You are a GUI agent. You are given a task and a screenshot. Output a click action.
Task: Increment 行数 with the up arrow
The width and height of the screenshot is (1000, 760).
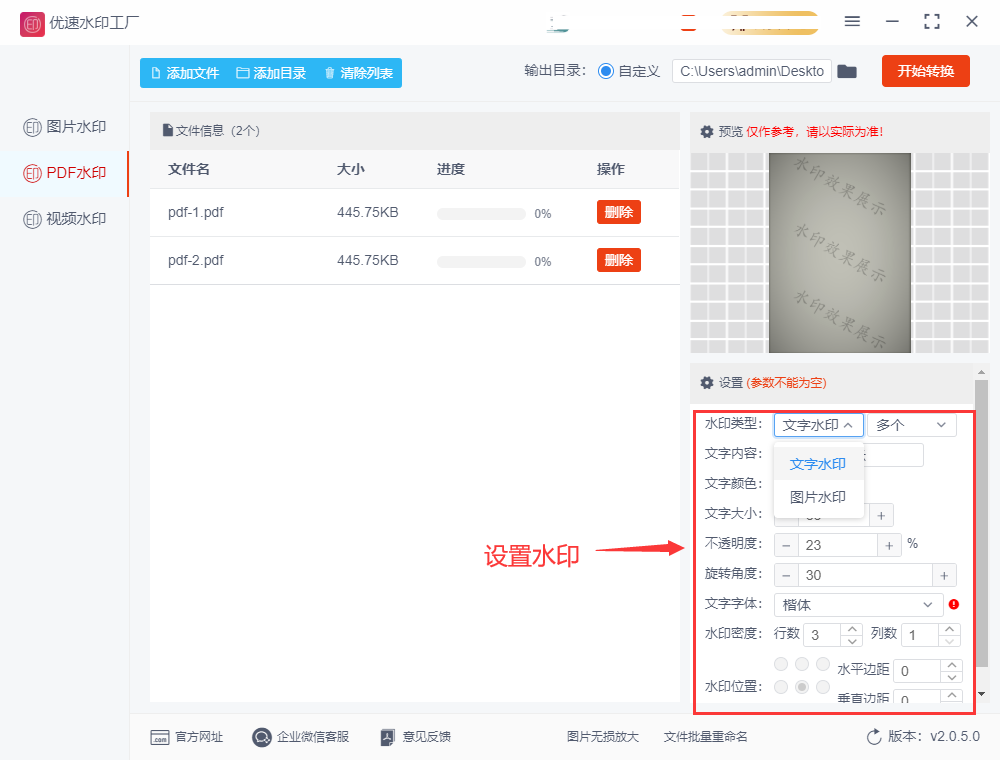(852, 629)
